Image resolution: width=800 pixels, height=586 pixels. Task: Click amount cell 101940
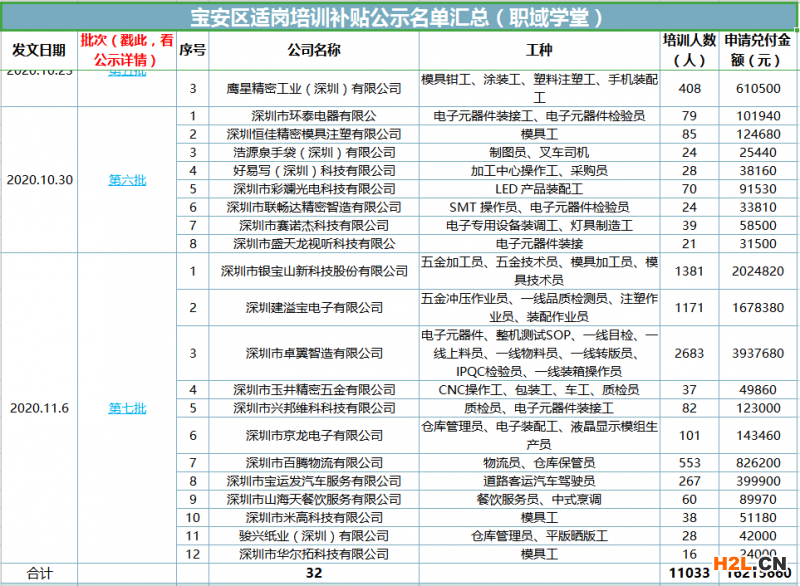(758, 116)
